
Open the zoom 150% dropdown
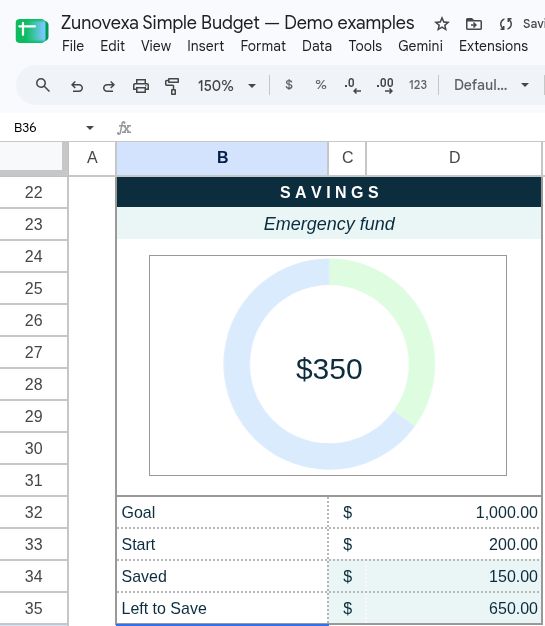coord(227,85)
